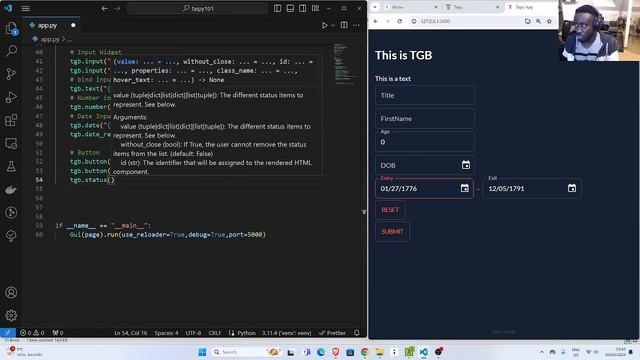Click the SUBMIT button
The image size is (640, 360).
392,231
